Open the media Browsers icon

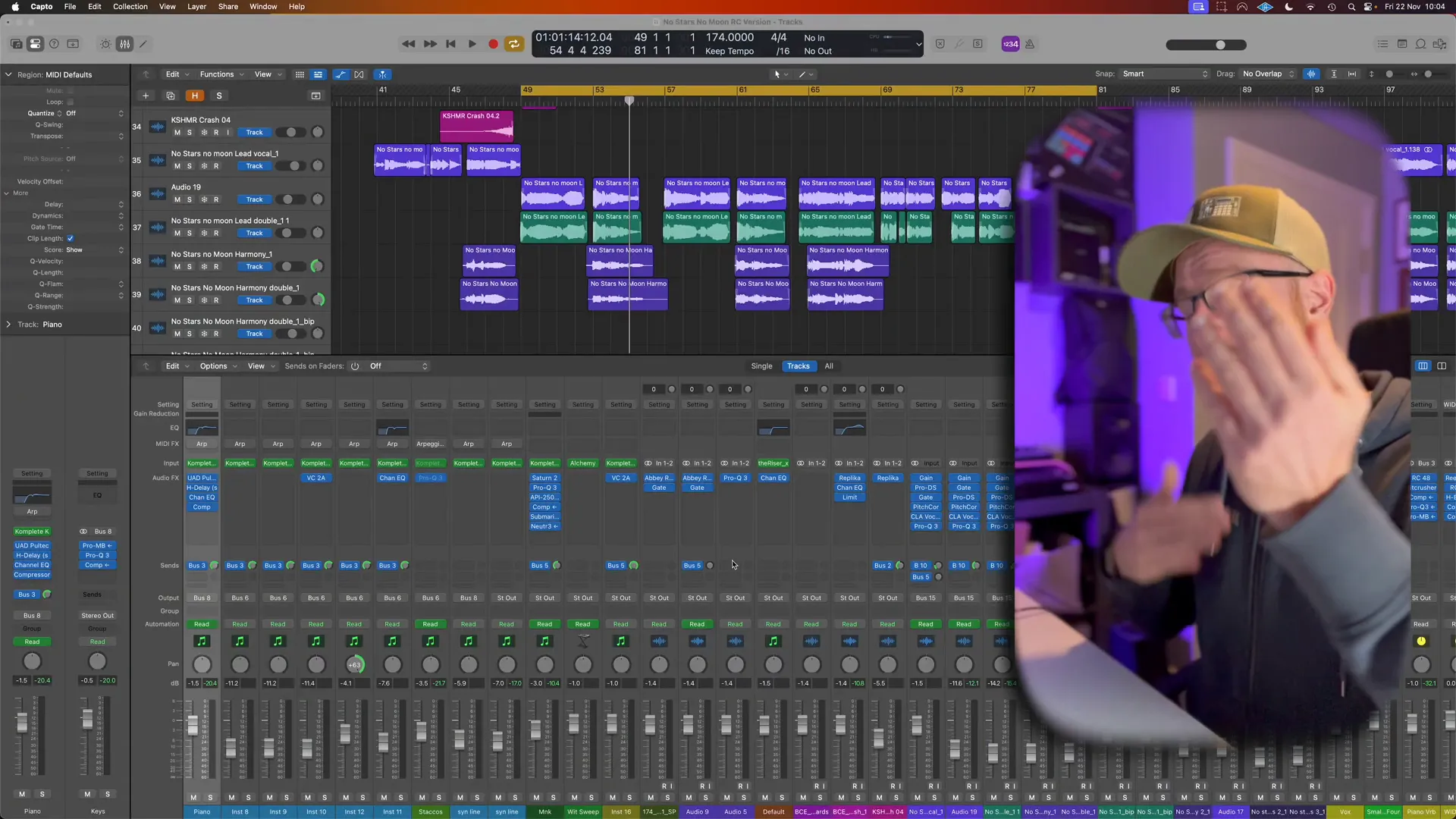click(1439, 44)
